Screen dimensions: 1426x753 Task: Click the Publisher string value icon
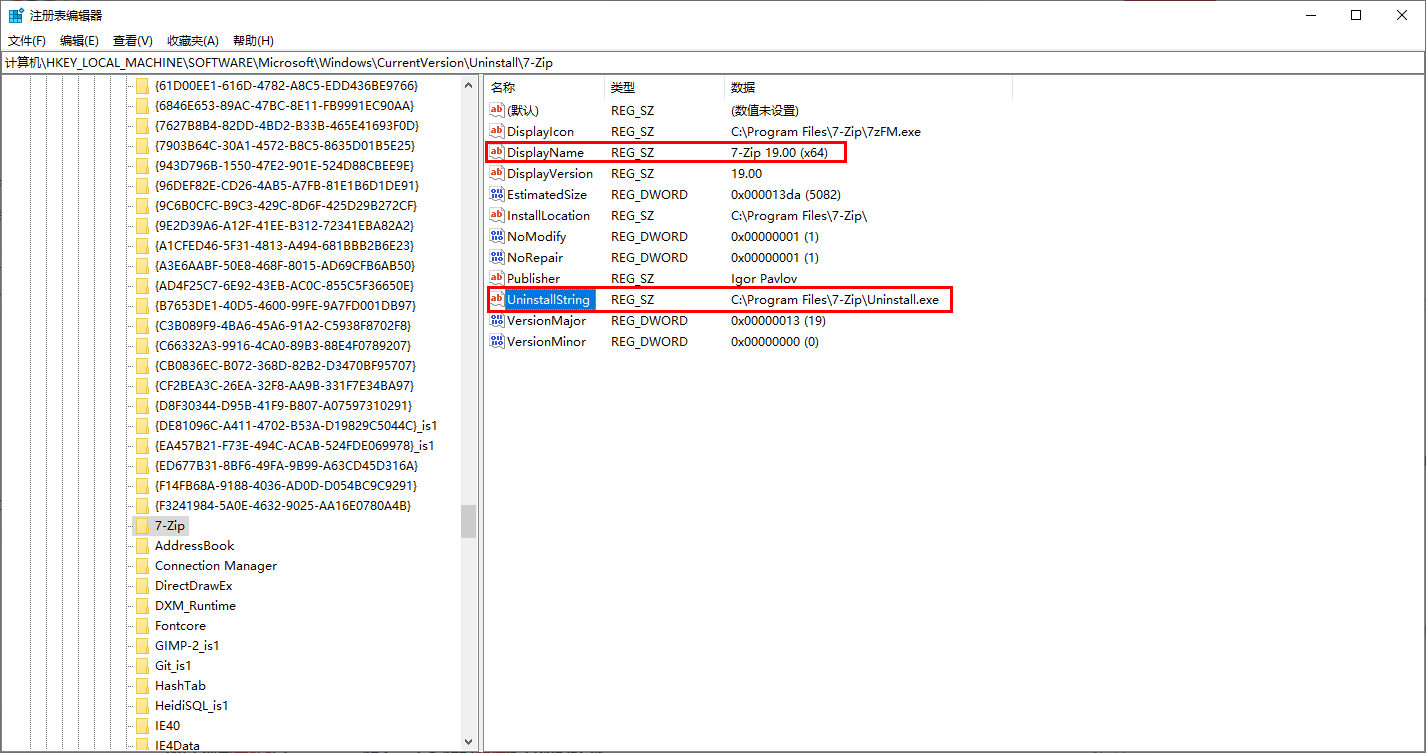[x=497, y=278]
